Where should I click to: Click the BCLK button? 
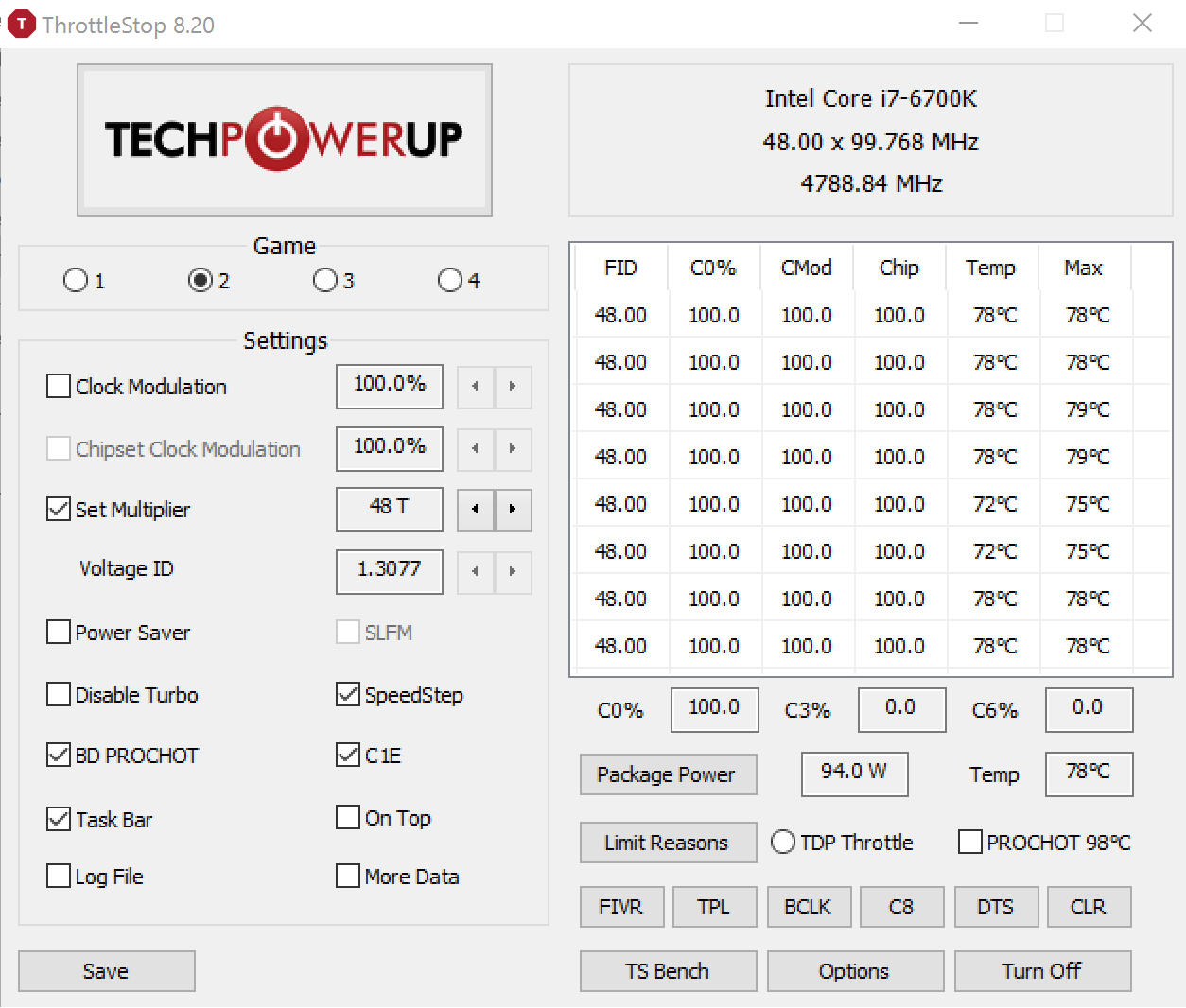click(809, 907)
